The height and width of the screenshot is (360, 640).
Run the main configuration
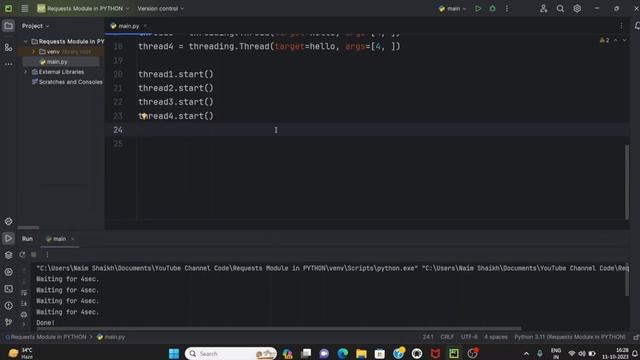pos(478,8)
